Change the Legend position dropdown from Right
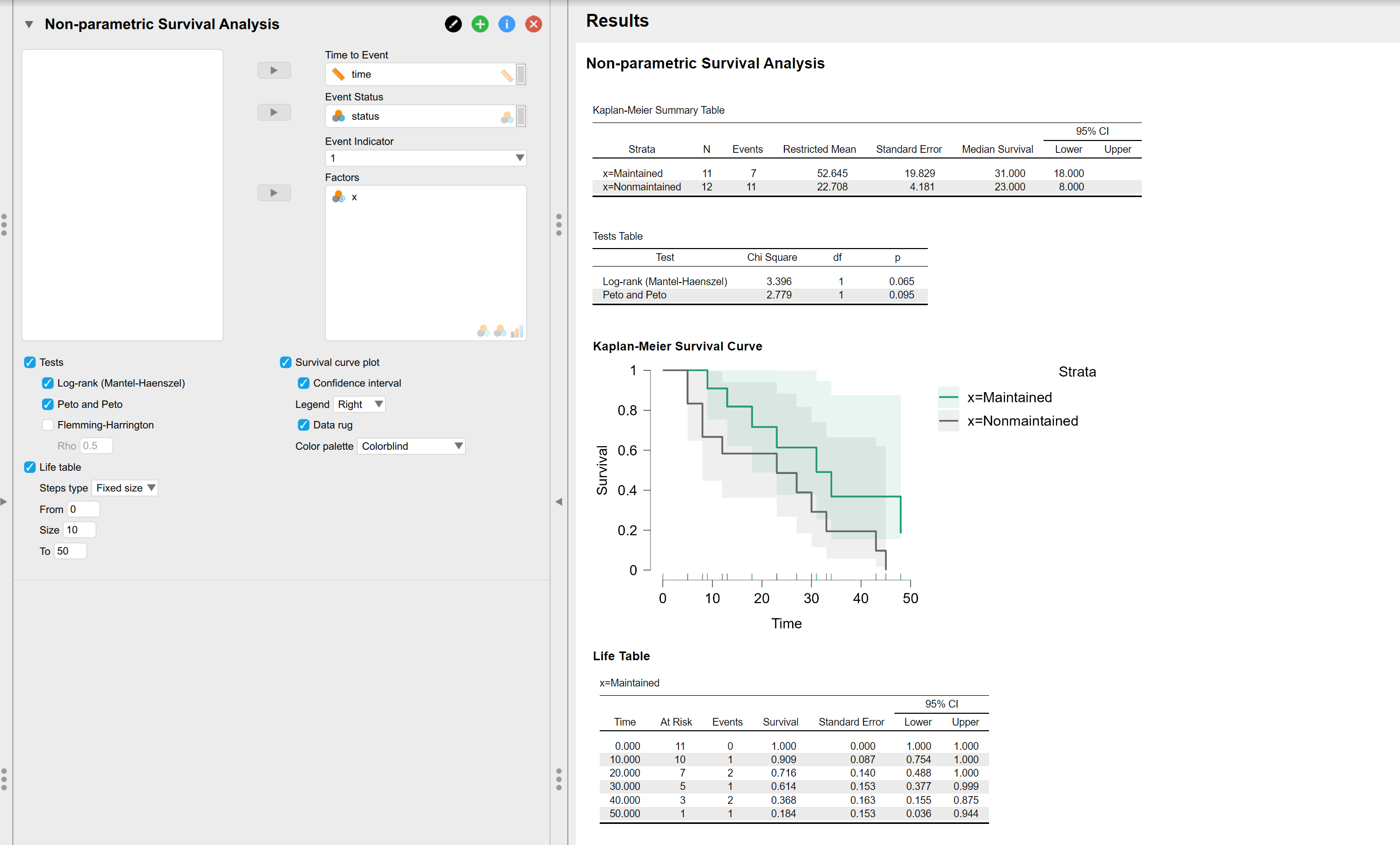Image resolution: width=1400 pixels, height=845 pixels. 359,404
